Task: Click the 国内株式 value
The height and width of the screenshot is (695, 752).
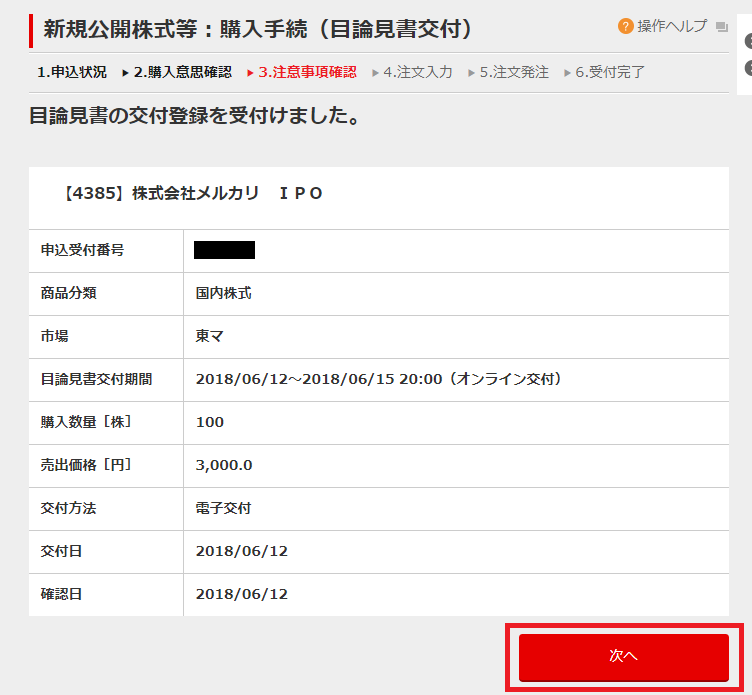Action: [223, 293]
